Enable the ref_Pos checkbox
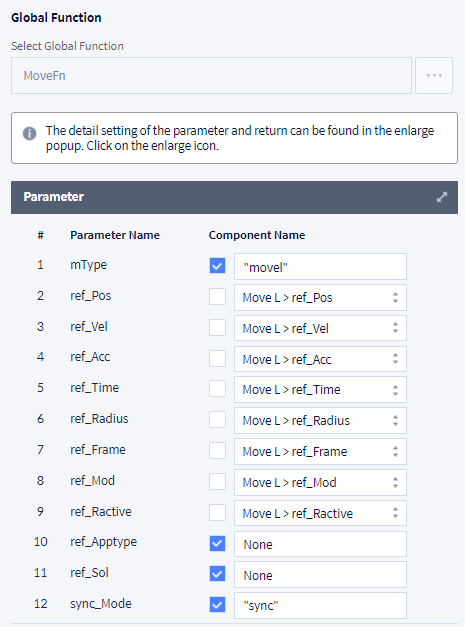The height and width of the screenshot is (627, 465). coord(218,297)
